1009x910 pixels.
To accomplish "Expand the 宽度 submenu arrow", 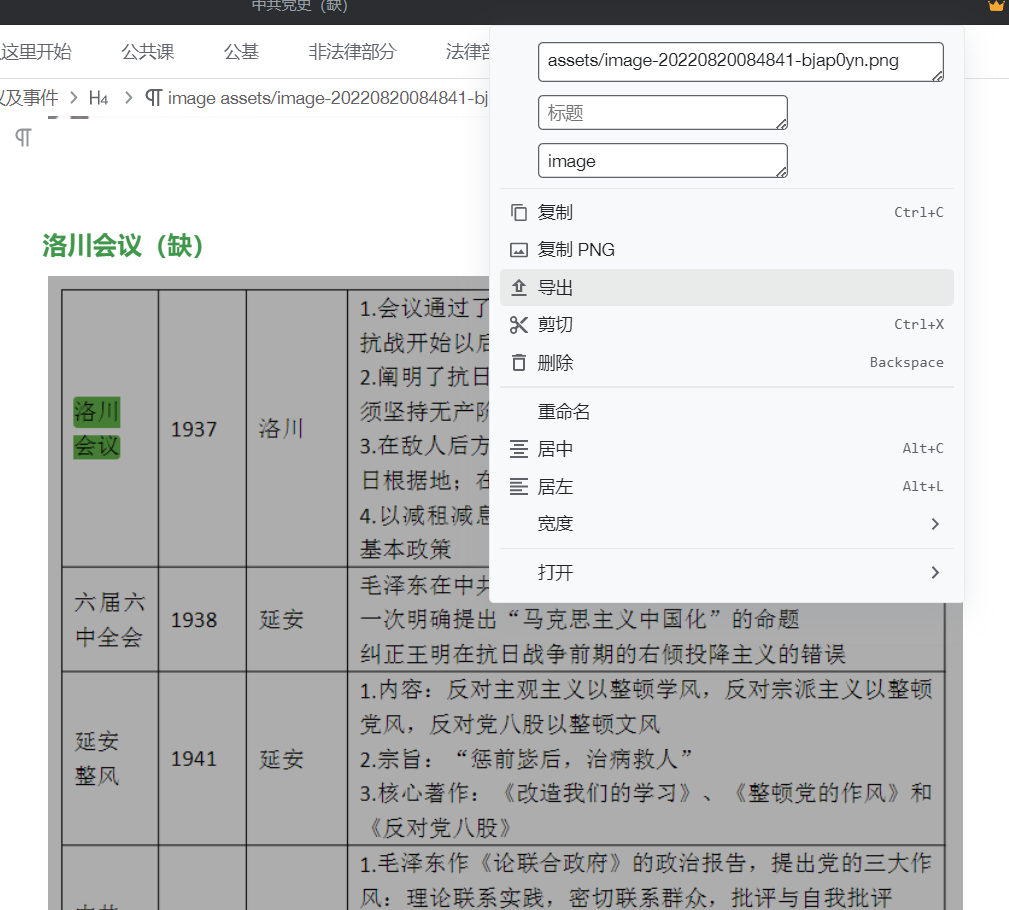I will point(935,524).
